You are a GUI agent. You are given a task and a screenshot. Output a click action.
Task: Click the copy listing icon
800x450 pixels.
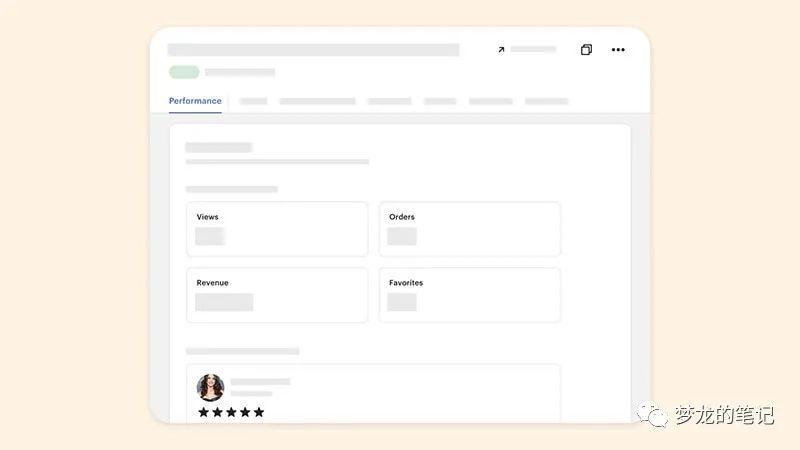click(x=586, y=49)
